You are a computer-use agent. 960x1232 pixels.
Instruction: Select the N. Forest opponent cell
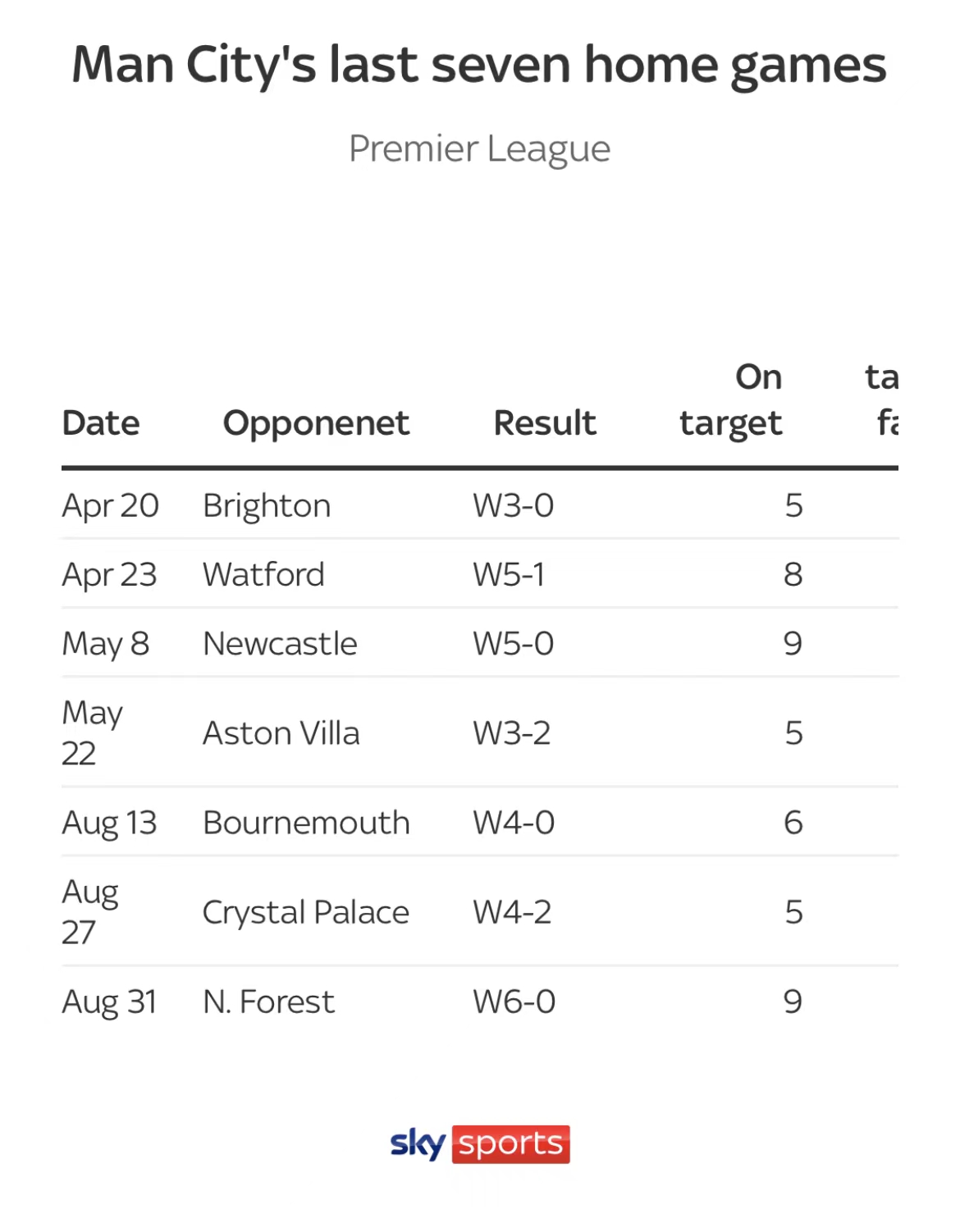pyautogui.click(x=268, y=1002)
